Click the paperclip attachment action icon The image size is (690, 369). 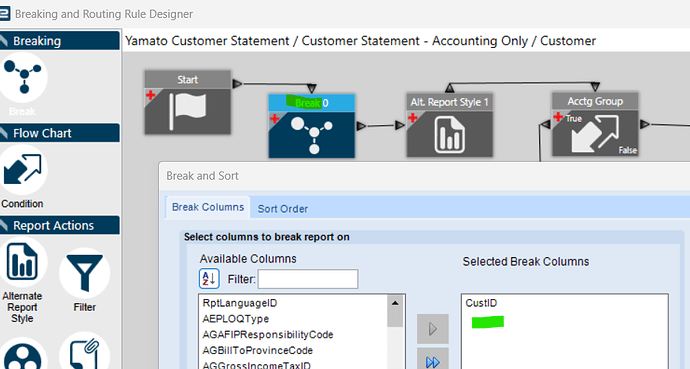click(84, 351)
